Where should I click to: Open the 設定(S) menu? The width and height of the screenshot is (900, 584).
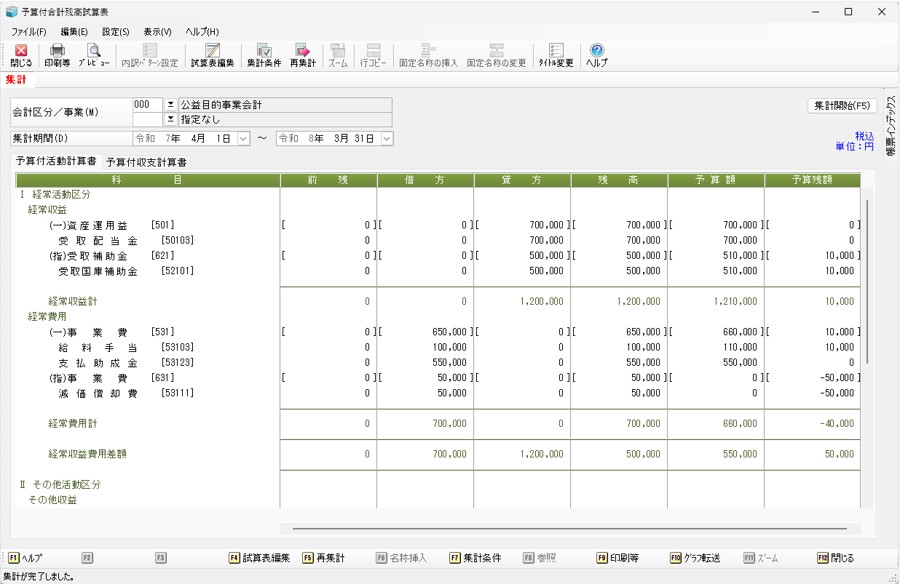tap(115, 32)
